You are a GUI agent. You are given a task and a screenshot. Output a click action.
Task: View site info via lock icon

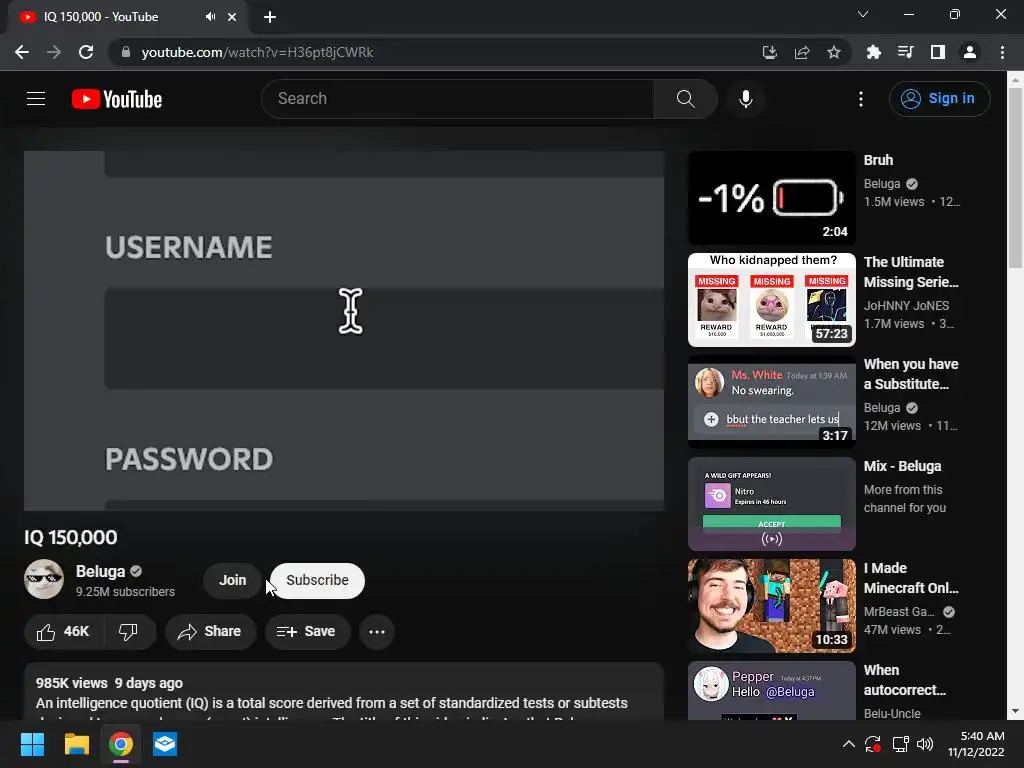pos(126,52)
